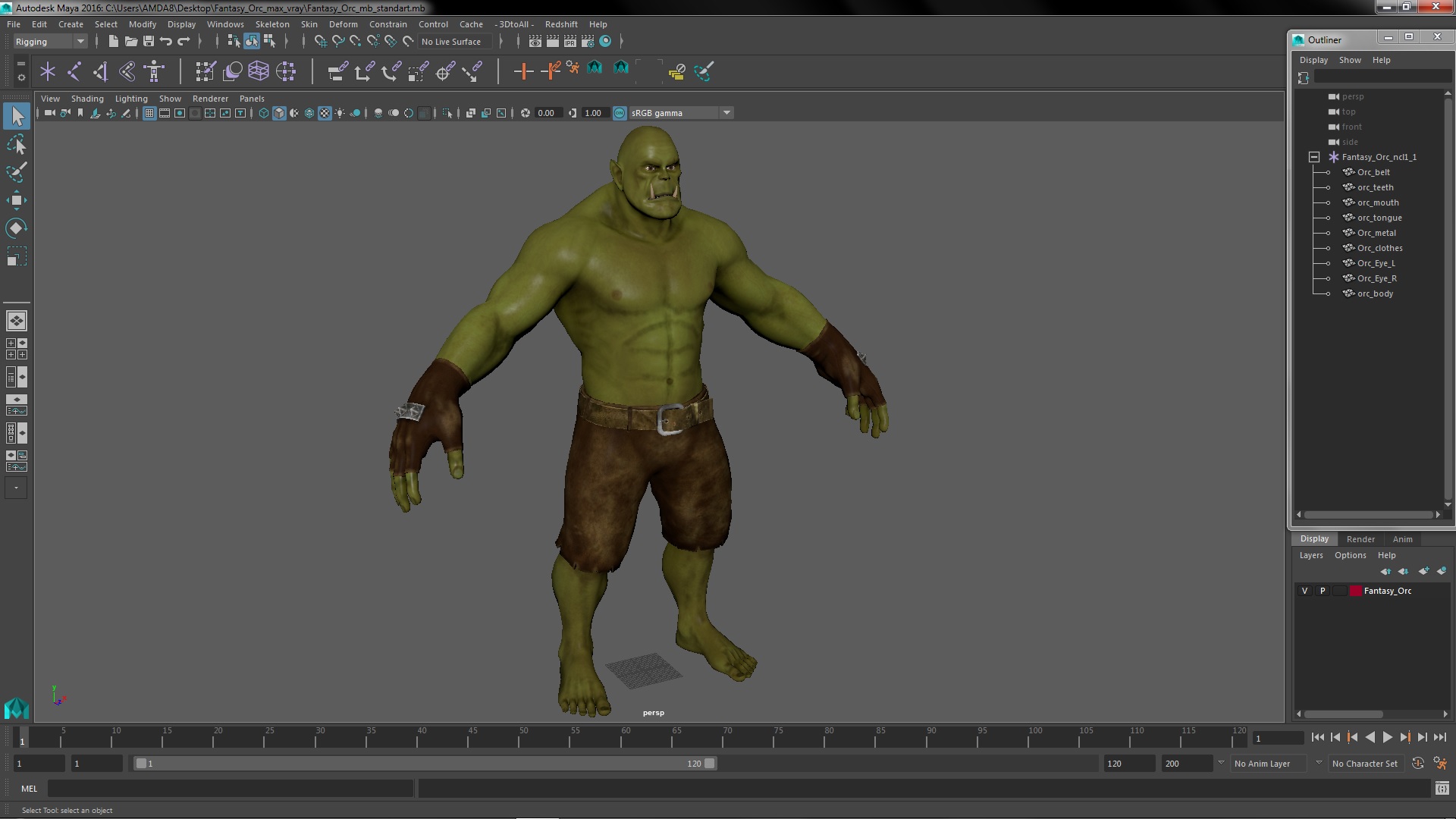Click the current frame field

1278,738
